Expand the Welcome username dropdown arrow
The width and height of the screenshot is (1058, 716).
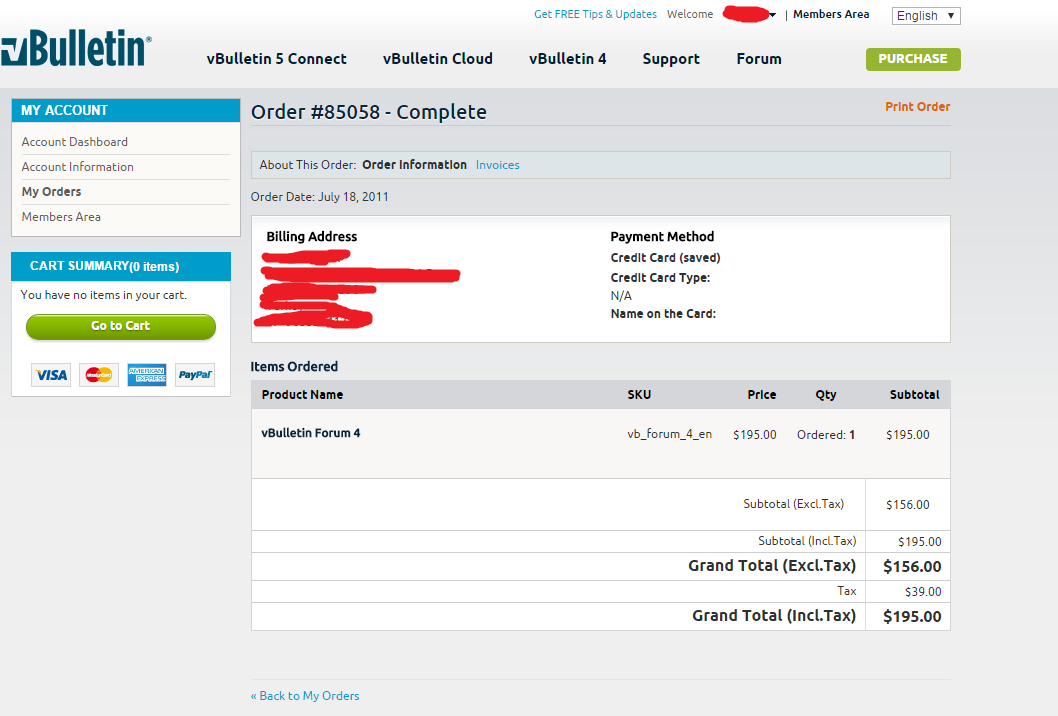coord(773,15)
